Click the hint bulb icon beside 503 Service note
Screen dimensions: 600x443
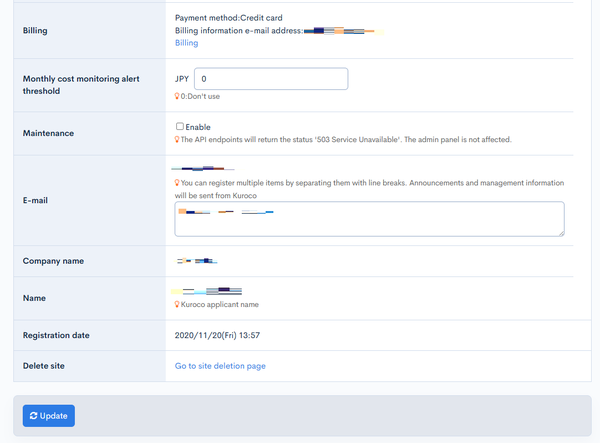click(177, 139)
